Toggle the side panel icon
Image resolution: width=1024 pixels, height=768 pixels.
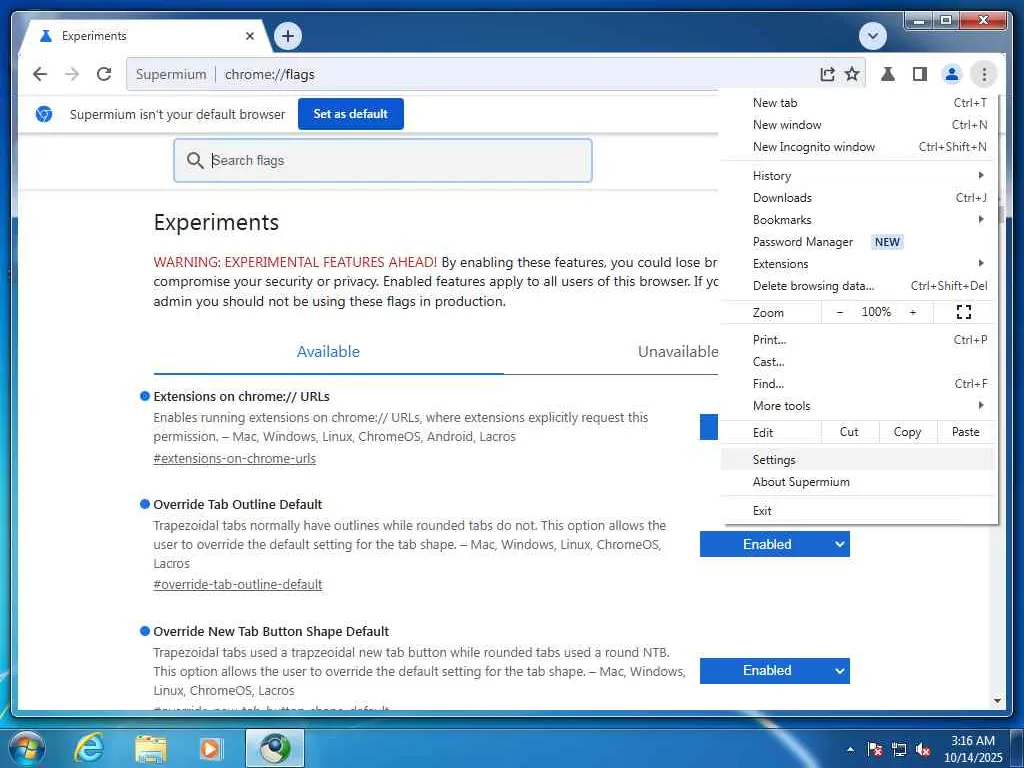[x=920, y=74]
